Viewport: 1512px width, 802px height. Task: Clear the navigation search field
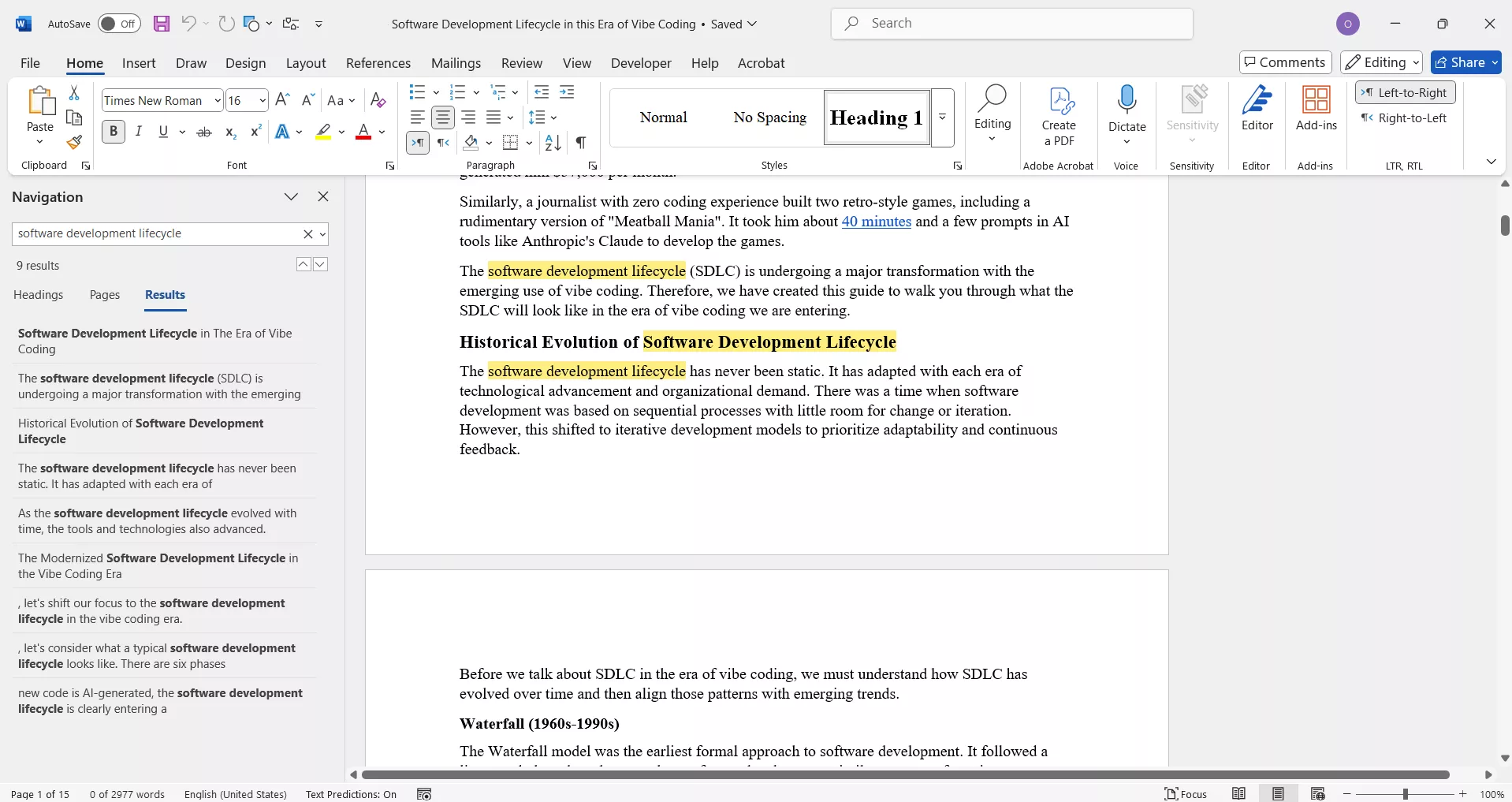point(307,234)
